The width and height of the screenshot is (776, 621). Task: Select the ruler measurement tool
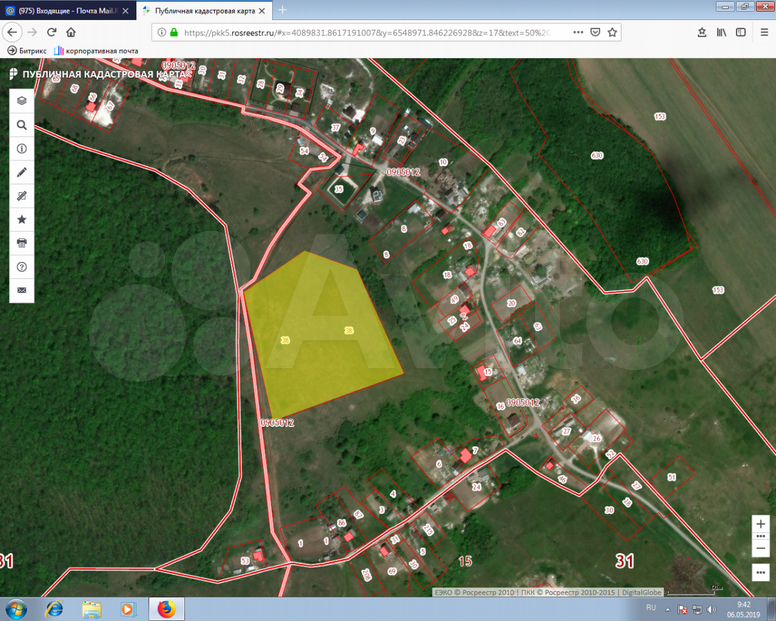[x=22, y=195]
